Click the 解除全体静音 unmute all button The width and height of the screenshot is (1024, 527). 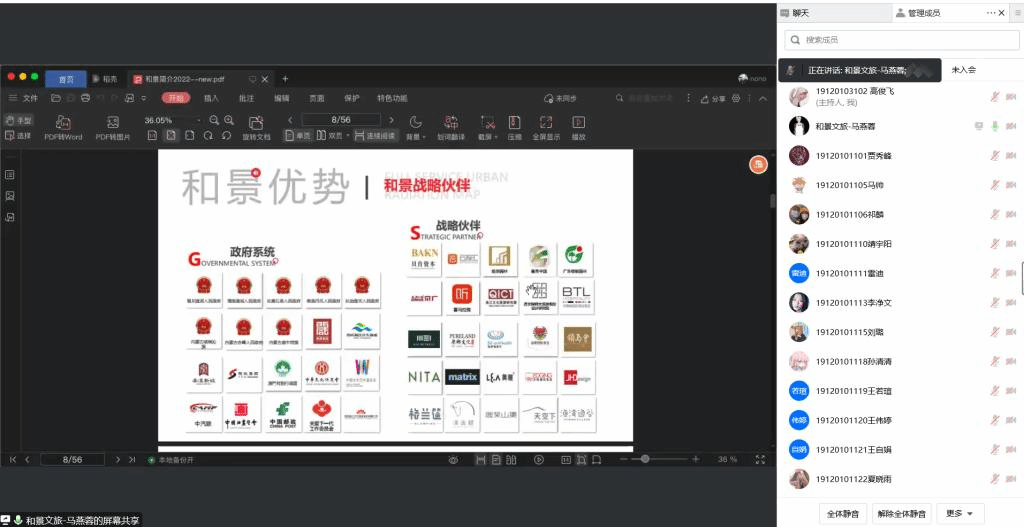pyautogui.click(x=903, y=513)
